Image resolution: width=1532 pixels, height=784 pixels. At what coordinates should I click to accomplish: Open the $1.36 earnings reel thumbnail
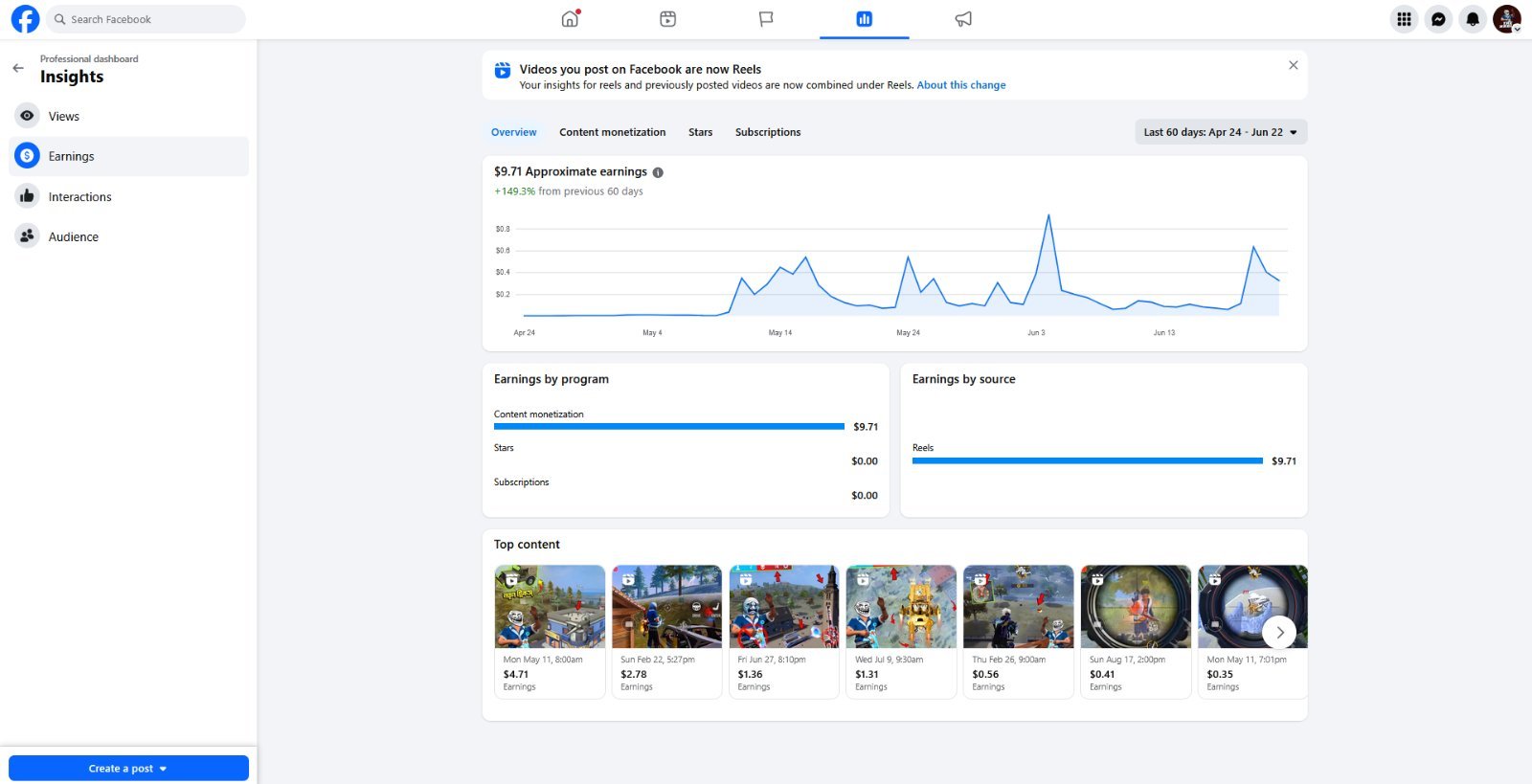pos(784,607)
